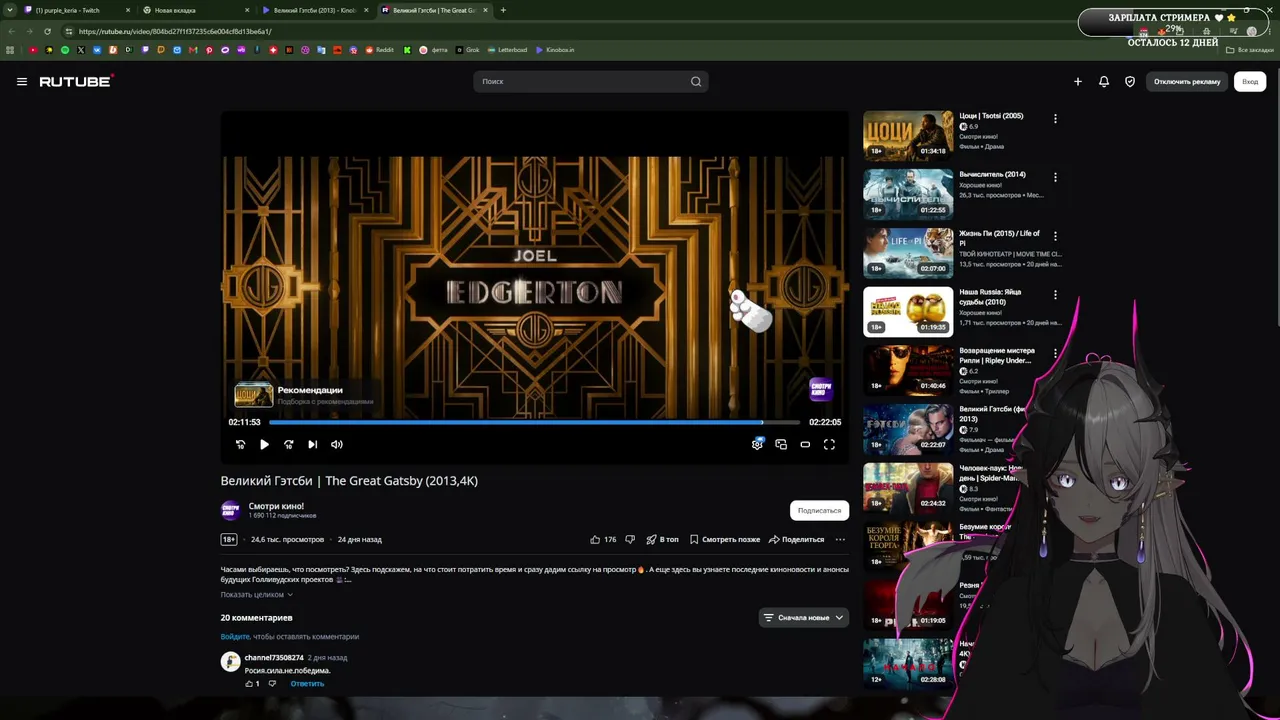This screenshot has height=720, width=1280.
Task: Click the plus upload icon in the header
Action: (x=1078, y=82)
